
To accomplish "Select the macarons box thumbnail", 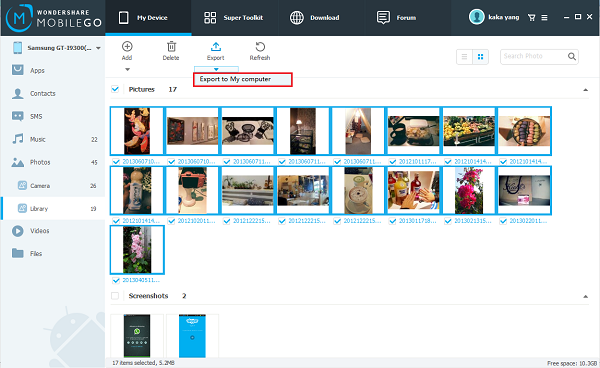I will pyautogui.click(x=524, y=131).
